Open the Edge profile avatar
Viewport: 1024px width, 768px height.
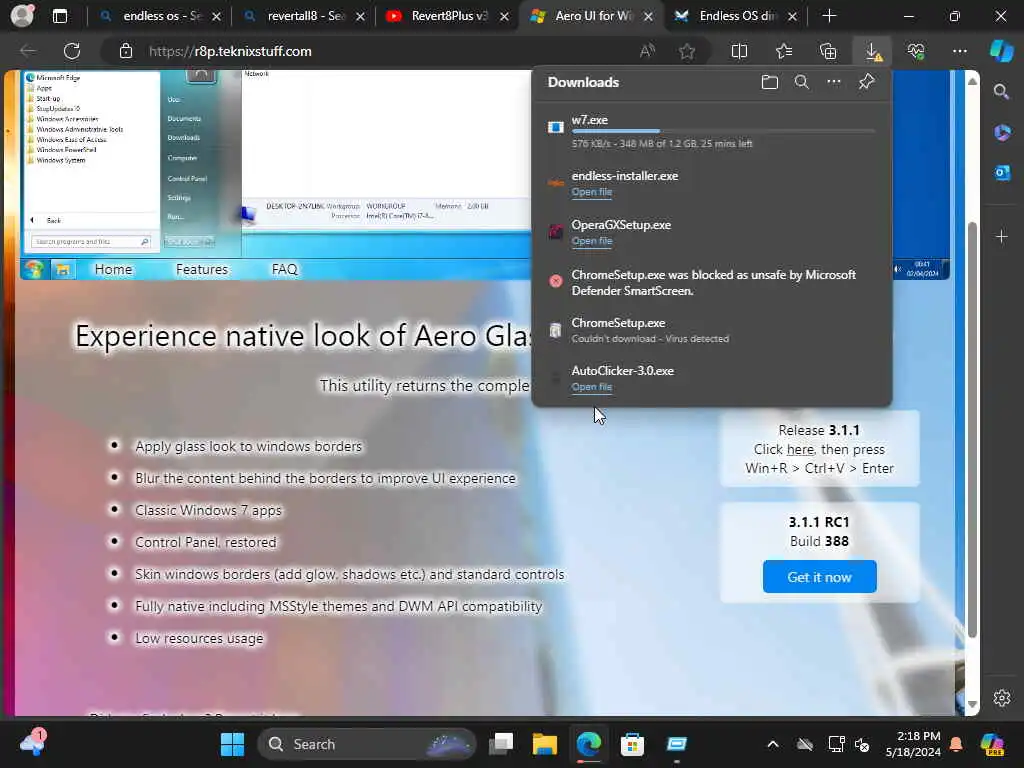point(22,16)
